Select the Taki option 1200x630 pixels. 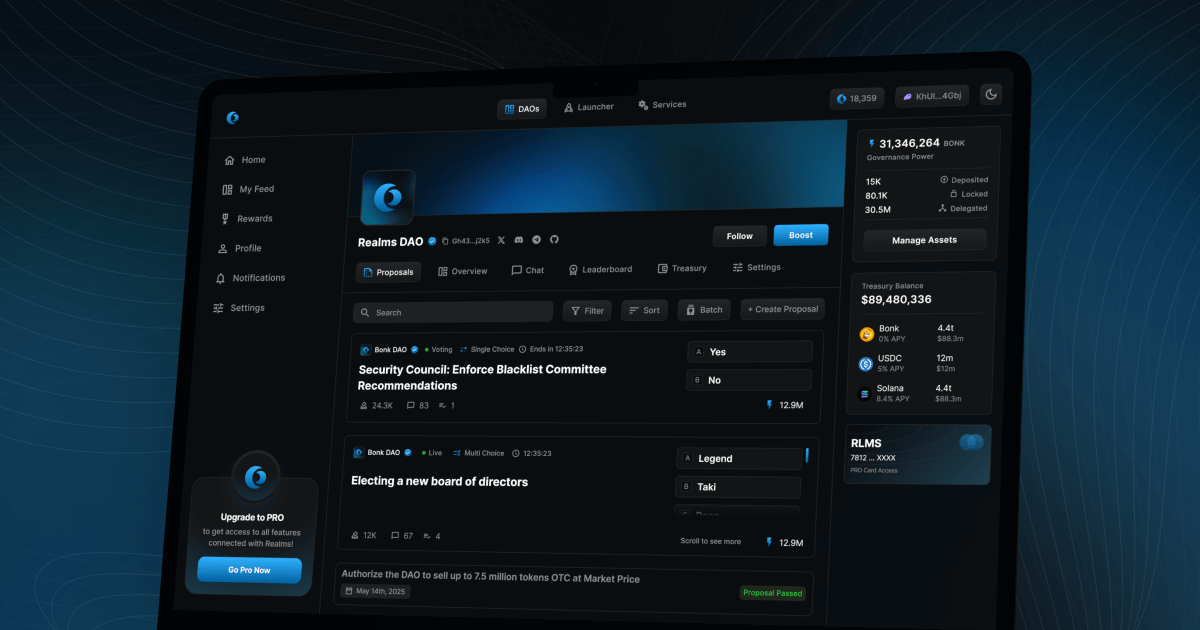point(738,487)
